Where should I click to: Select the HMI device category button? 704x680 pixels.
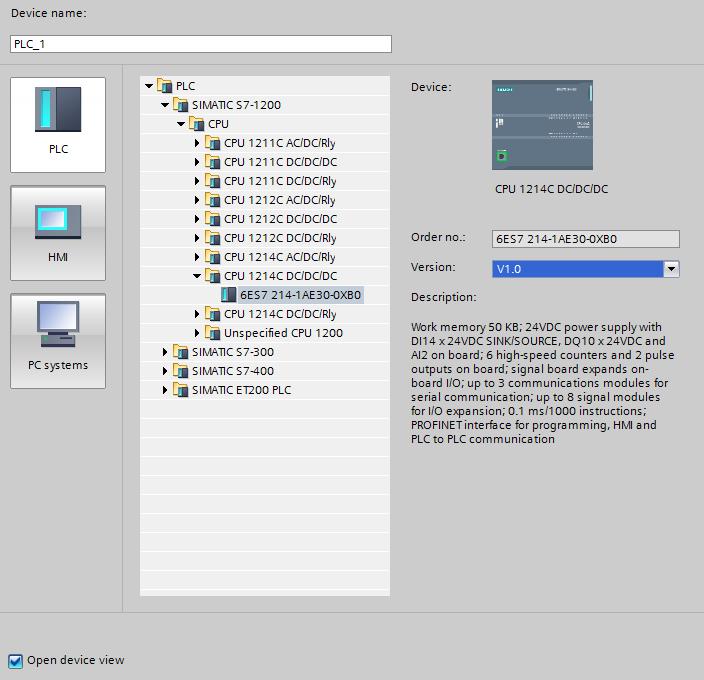coord(58,233)
